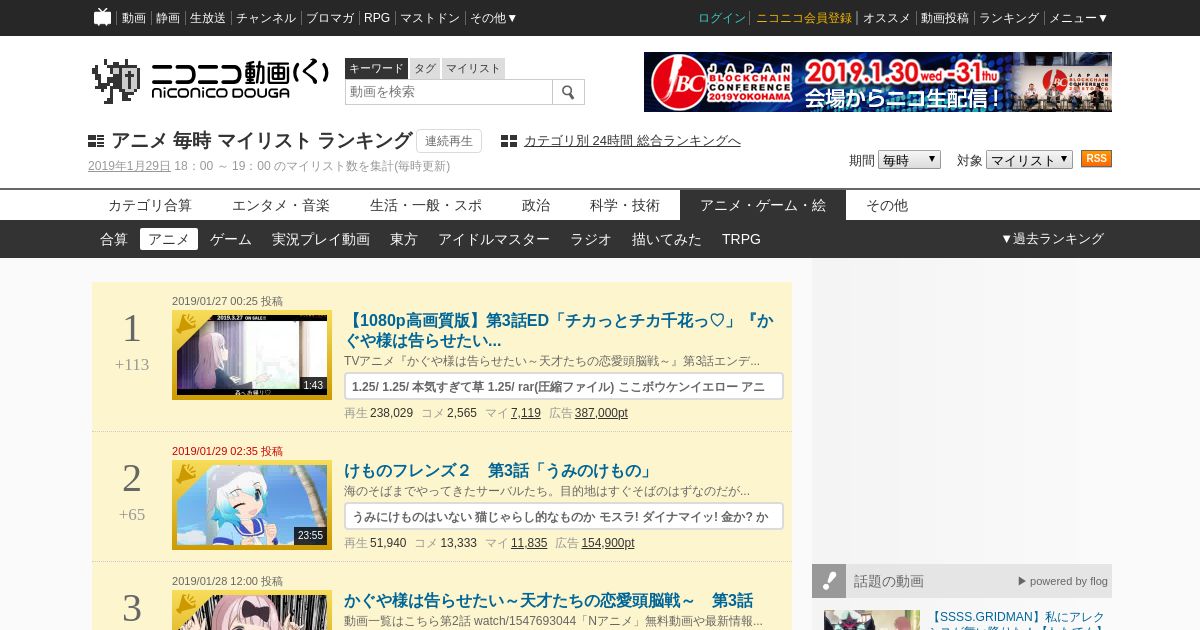Open the Japan Blockchain Conference banner ad
The image size is (1200, 630).
coord(878,82)
